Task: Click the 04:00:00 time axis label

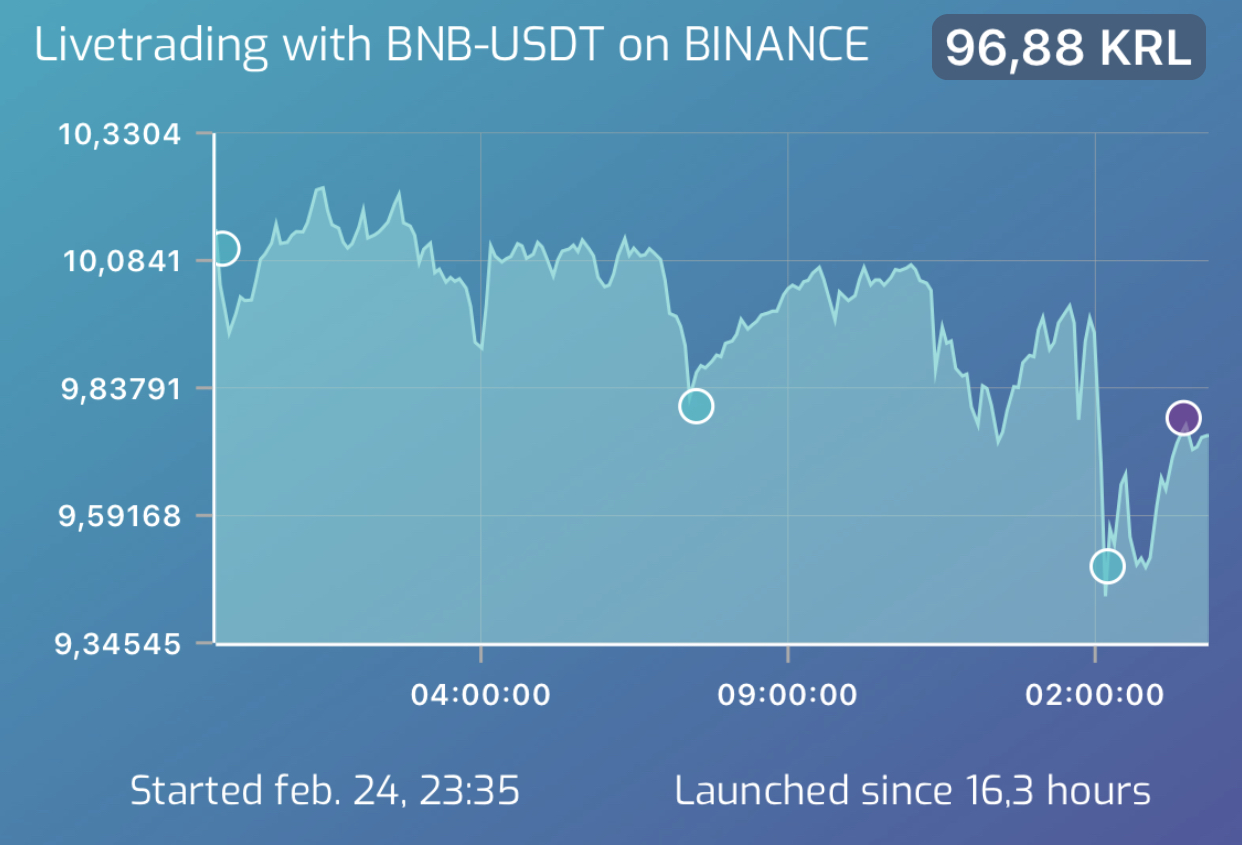Action: coord(481,694)
